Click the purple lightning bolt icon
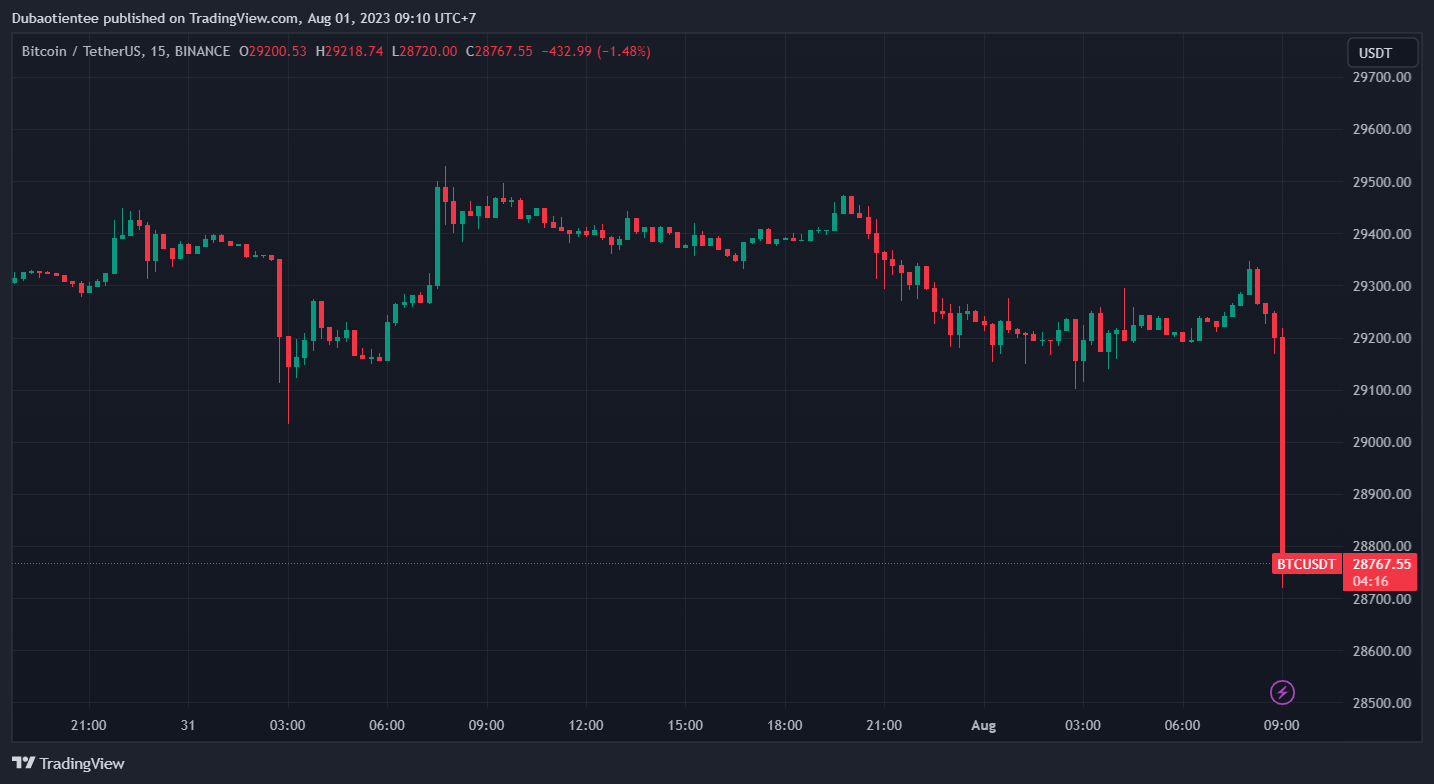This screenshot has height=784, width=1434. (x=1282, y=692)
